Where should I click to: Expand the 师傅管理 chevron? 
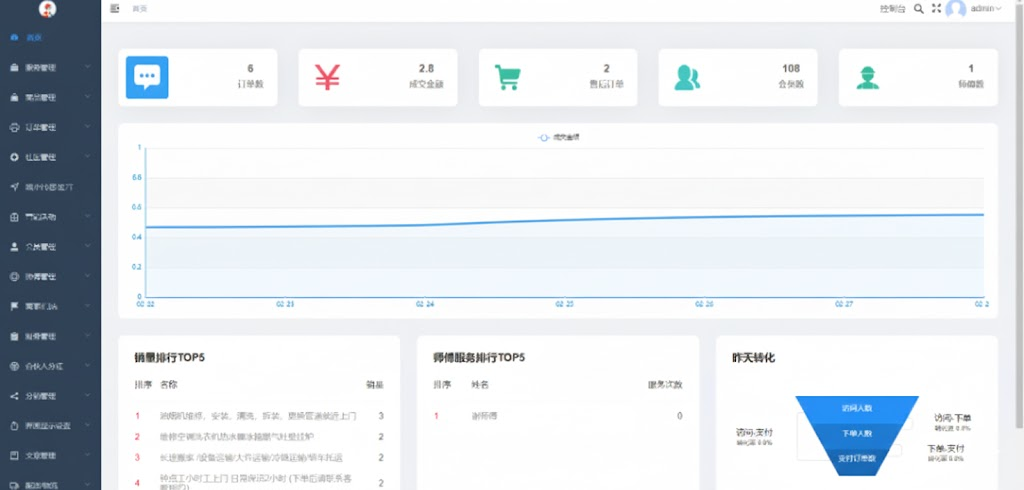pos(88,276)
